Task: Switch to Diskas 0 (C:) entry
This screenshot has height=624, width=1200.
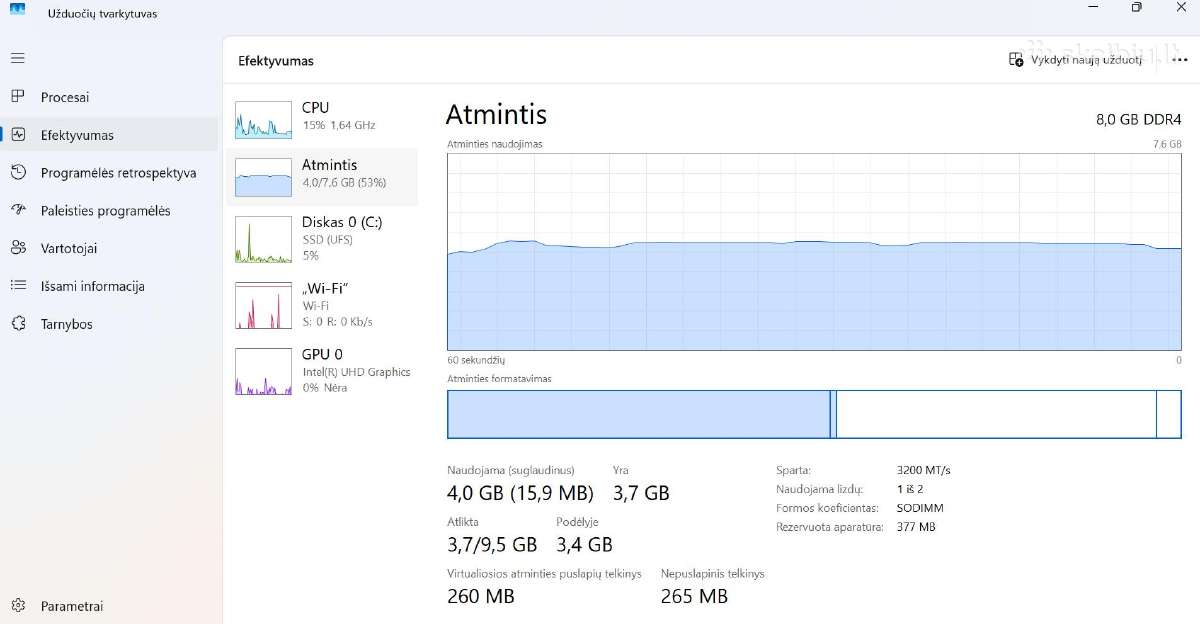Action: 322,239
